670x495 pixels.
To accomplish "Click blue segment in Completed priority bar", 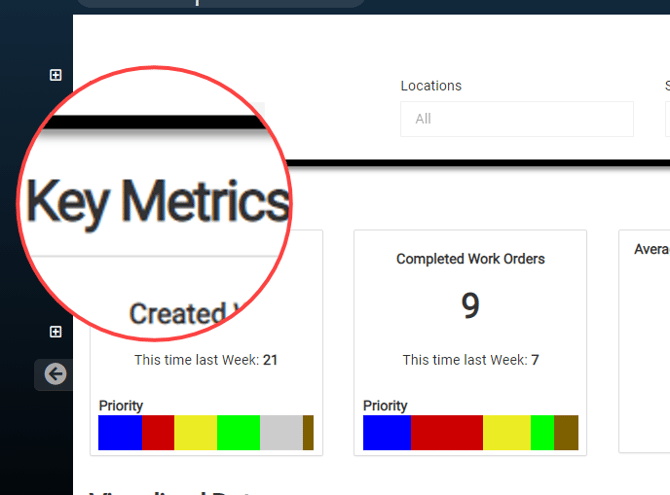I will tap(387, 433).
